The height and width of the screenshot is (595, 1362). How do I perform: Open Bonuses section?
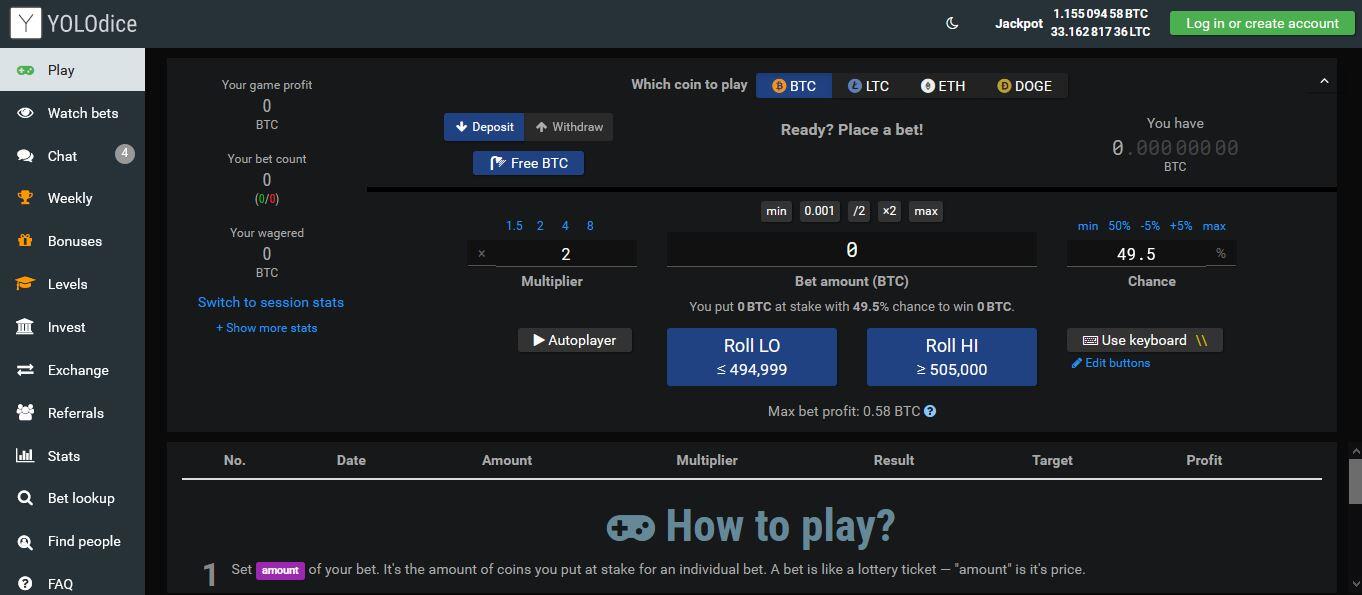[x=72, y=241]
